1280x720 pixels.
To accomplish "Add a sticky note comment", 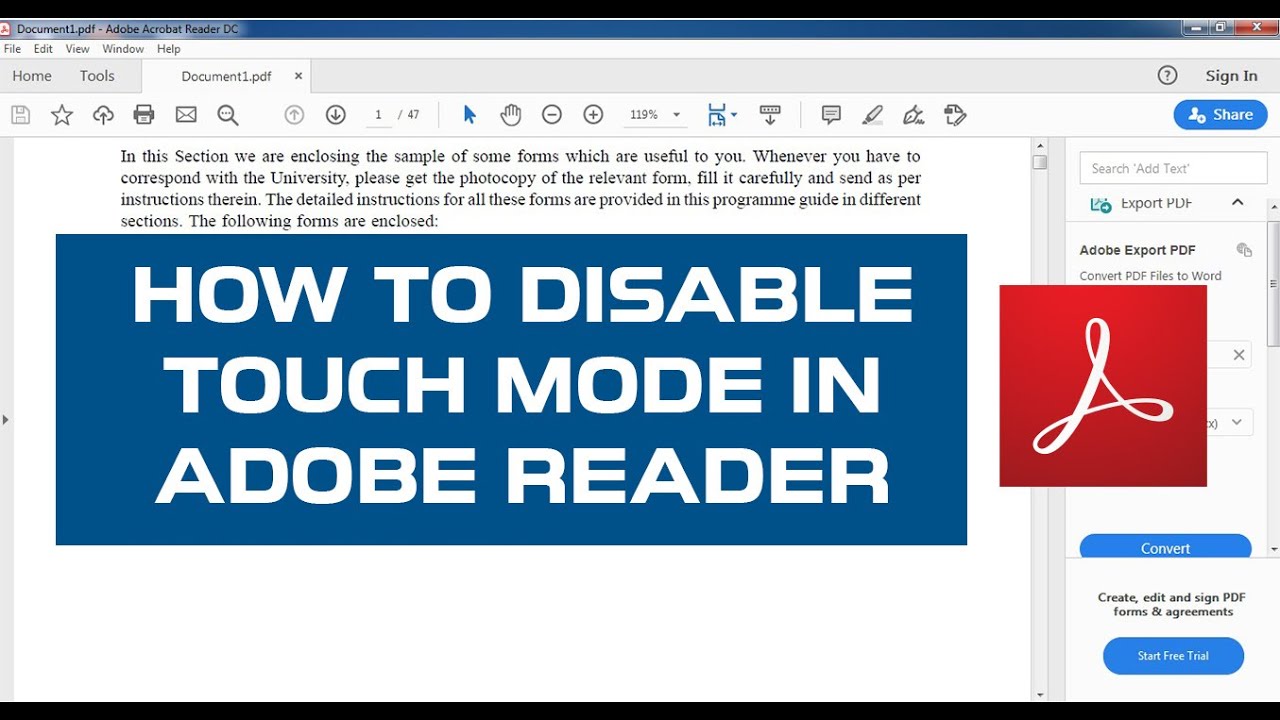I will (831, 115).
